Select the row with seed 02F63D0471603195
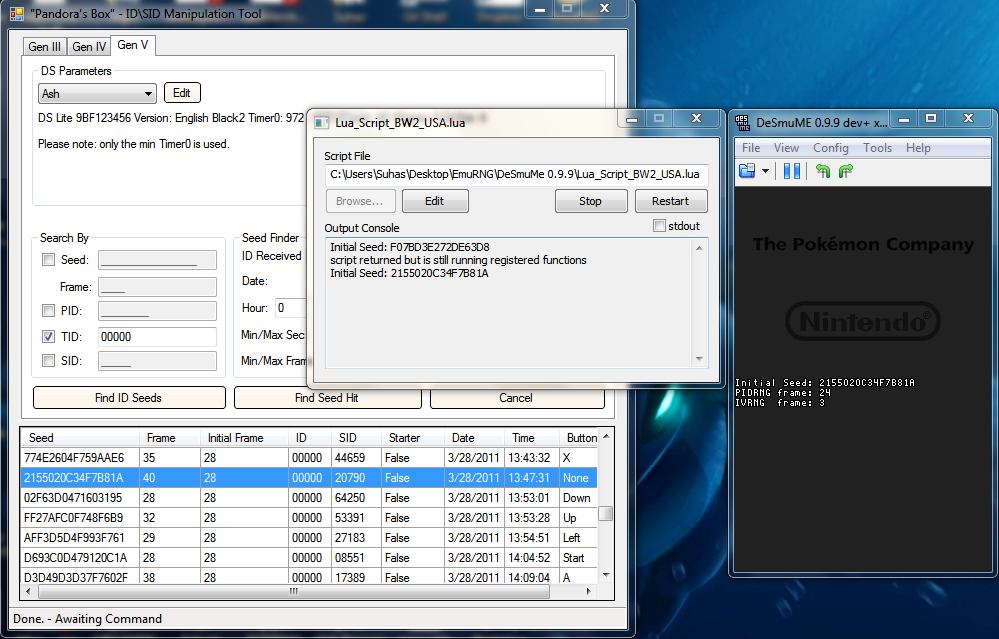The width and height of the screenshot is (999, 639). pos(309,498)
